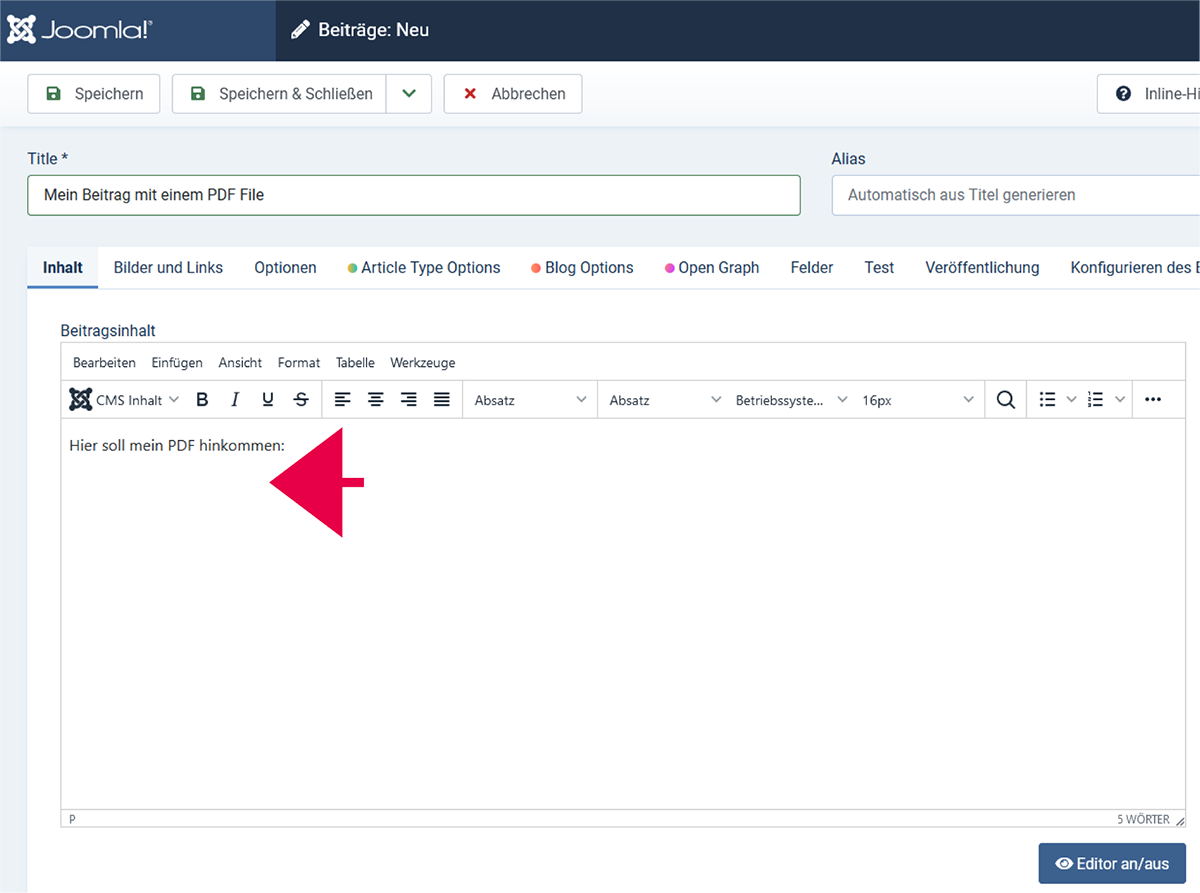Viewport: 1200px width, 893px height.
Task: Open the Einfügen menu
Action: 177,363
